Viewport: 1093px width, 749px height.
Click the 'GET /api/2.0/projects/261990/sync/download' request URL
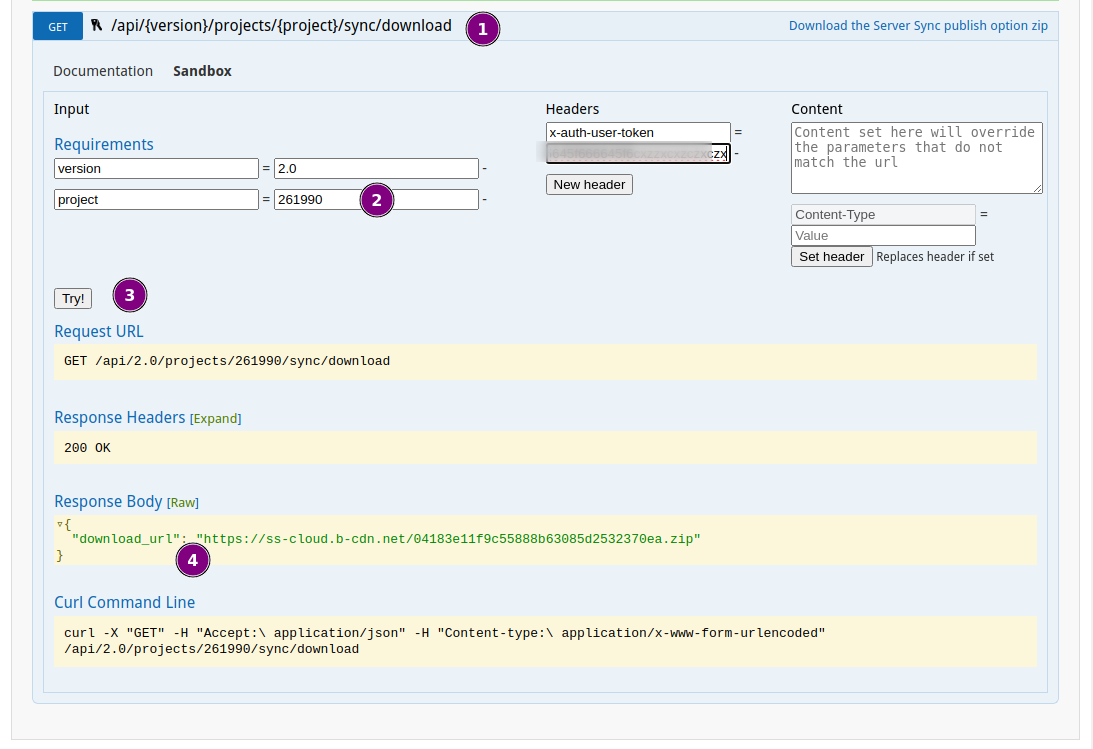tap(227, 361)
